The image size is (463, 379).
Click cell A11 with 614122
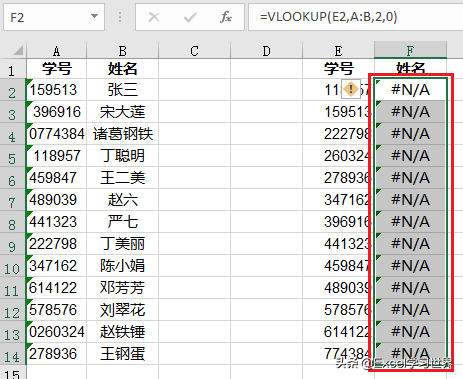56,288
